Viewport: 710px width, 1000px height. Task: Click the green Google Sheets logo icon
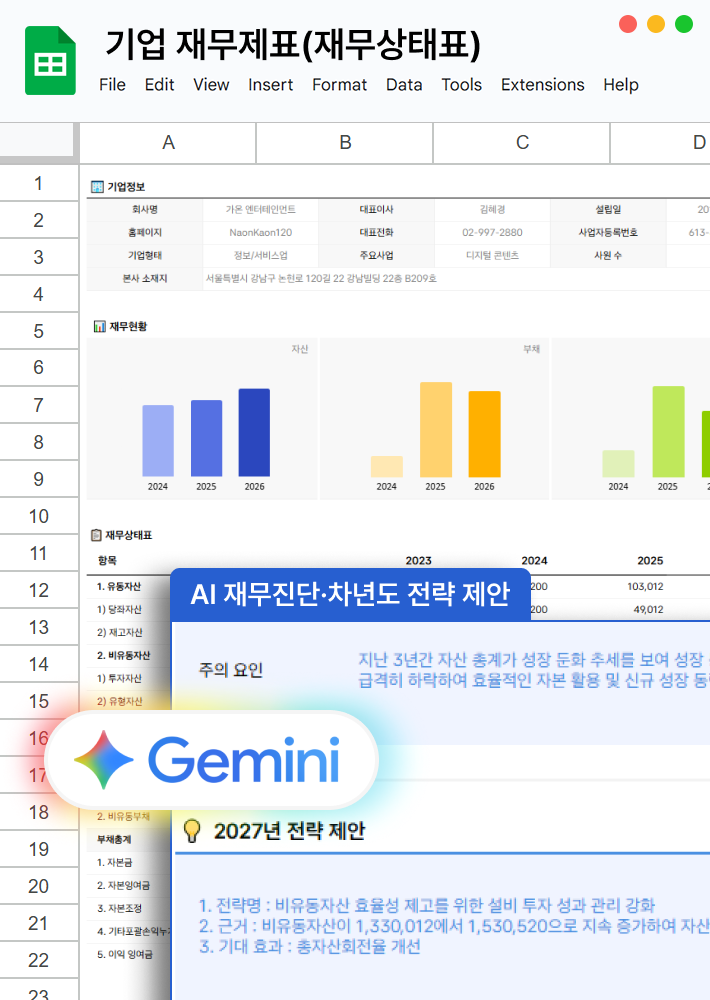click(50, 61)
